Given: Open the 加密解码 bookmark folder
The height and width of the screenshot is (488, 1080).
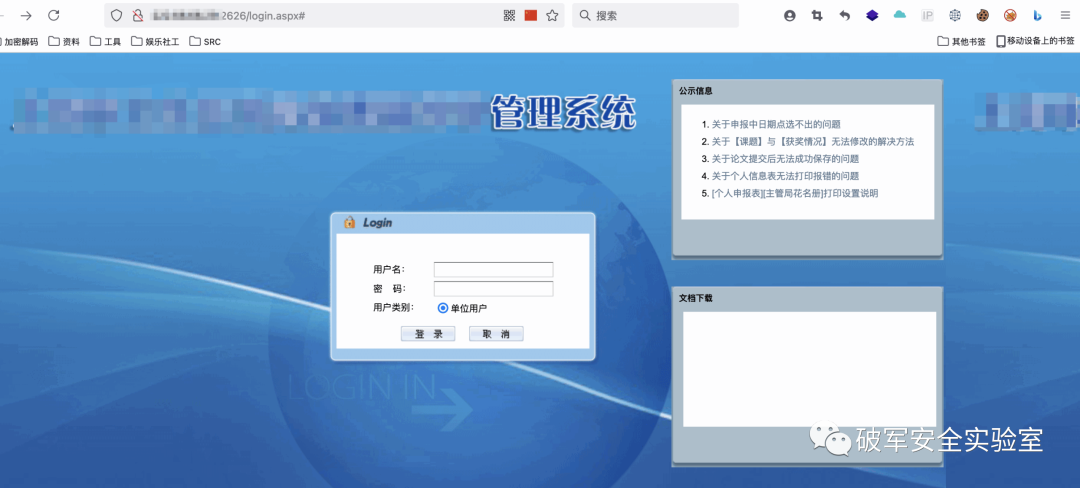Looking at the screenshot, I should tap(20, 41).
